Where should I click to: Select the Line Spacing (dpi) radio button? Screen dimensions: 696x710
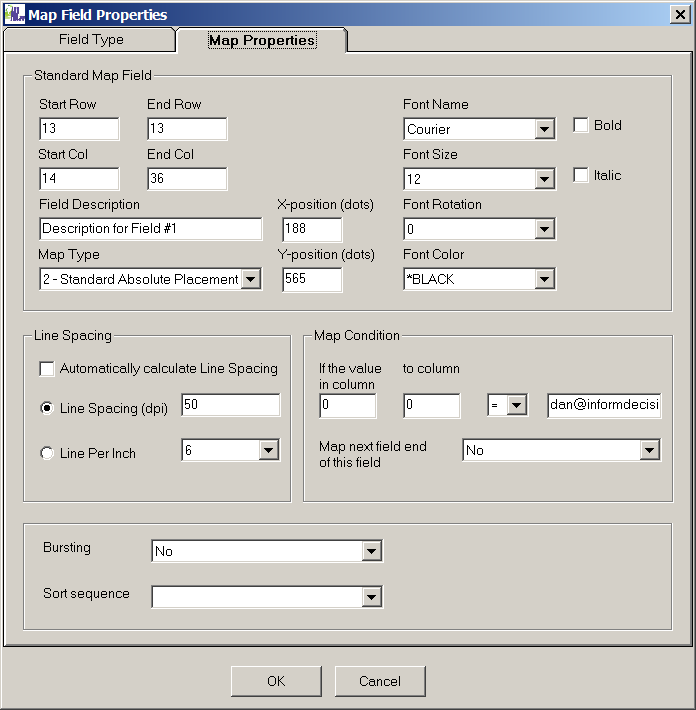[x=47, y=408]
